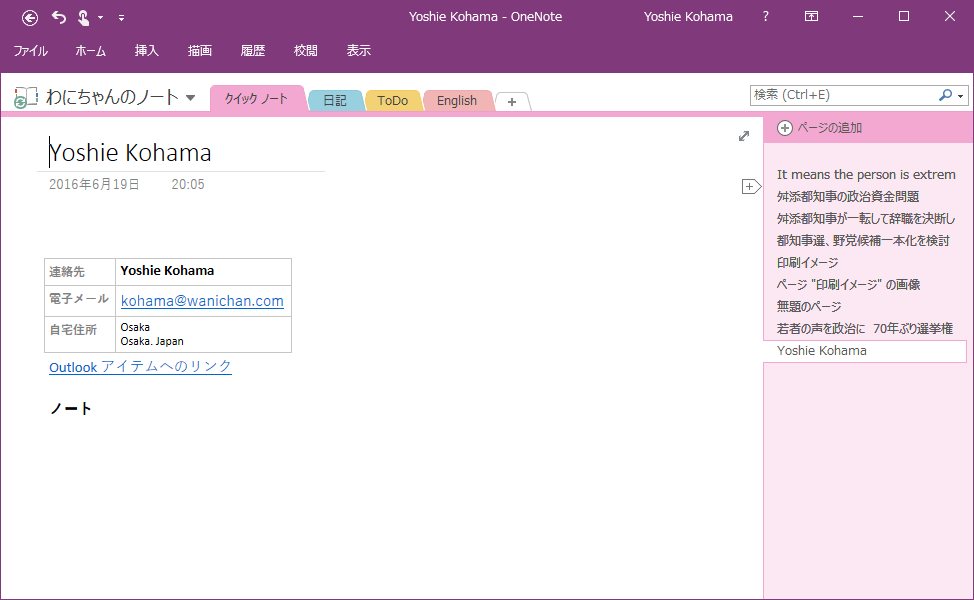Open the 表示 ribbon tab
This screenshot has height=600, width=974.
[x=358, y=51]
